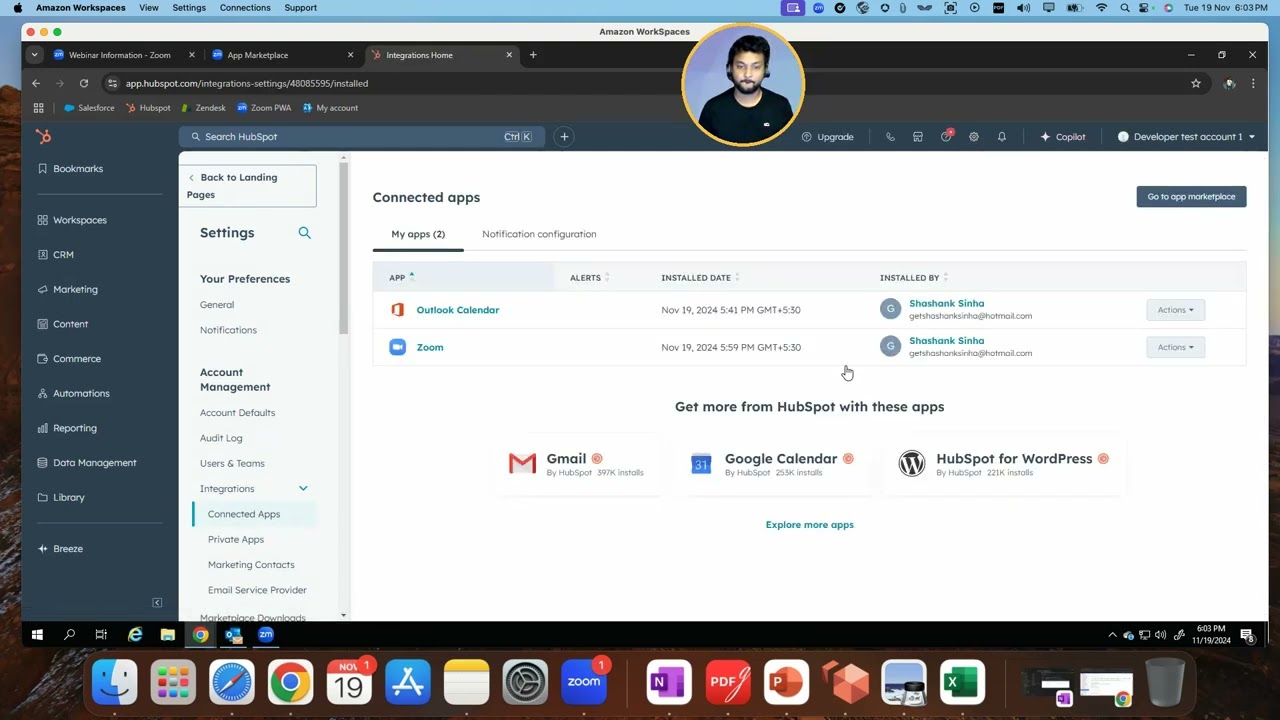Open the Reporting sidebar menu
Image resolution: width=1280 pixels, height=720 pixels.
[x=67, y=428]
